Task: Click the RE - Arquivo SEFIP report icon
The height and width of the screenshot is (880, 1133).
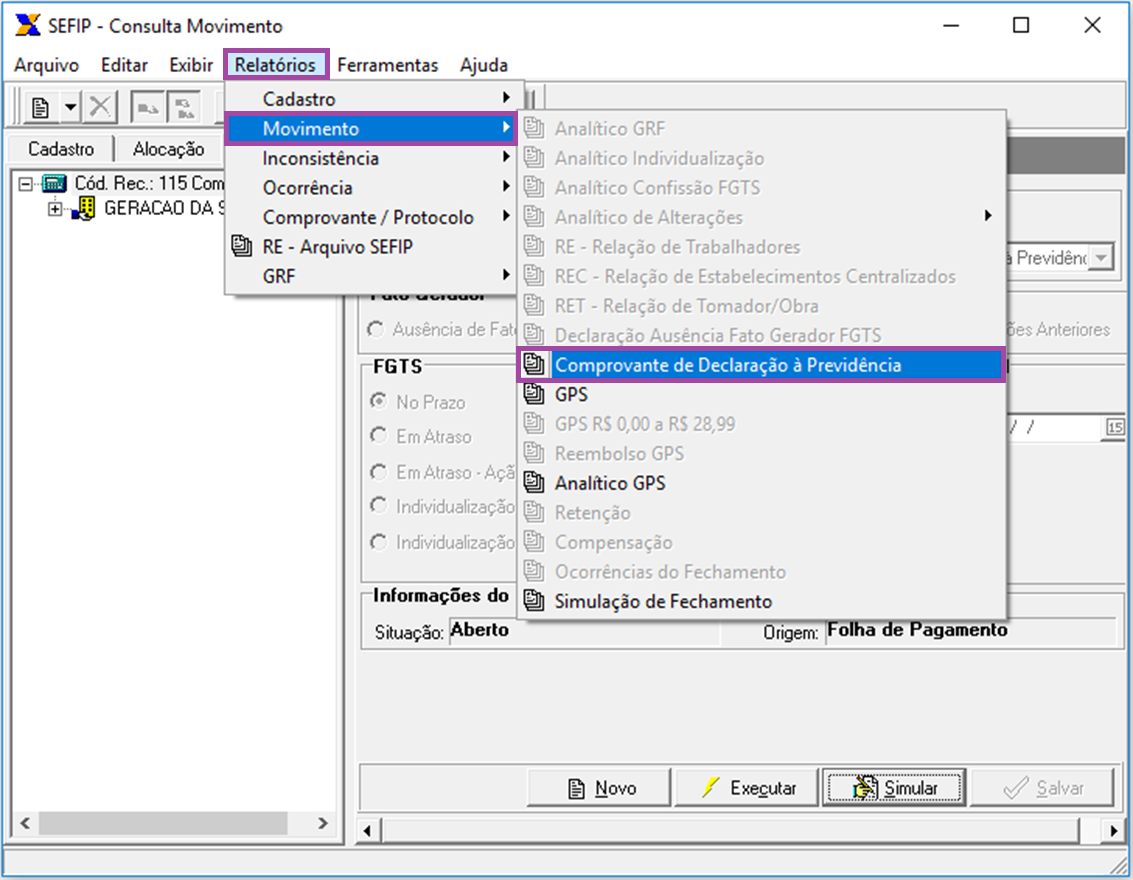Action: 241,246
